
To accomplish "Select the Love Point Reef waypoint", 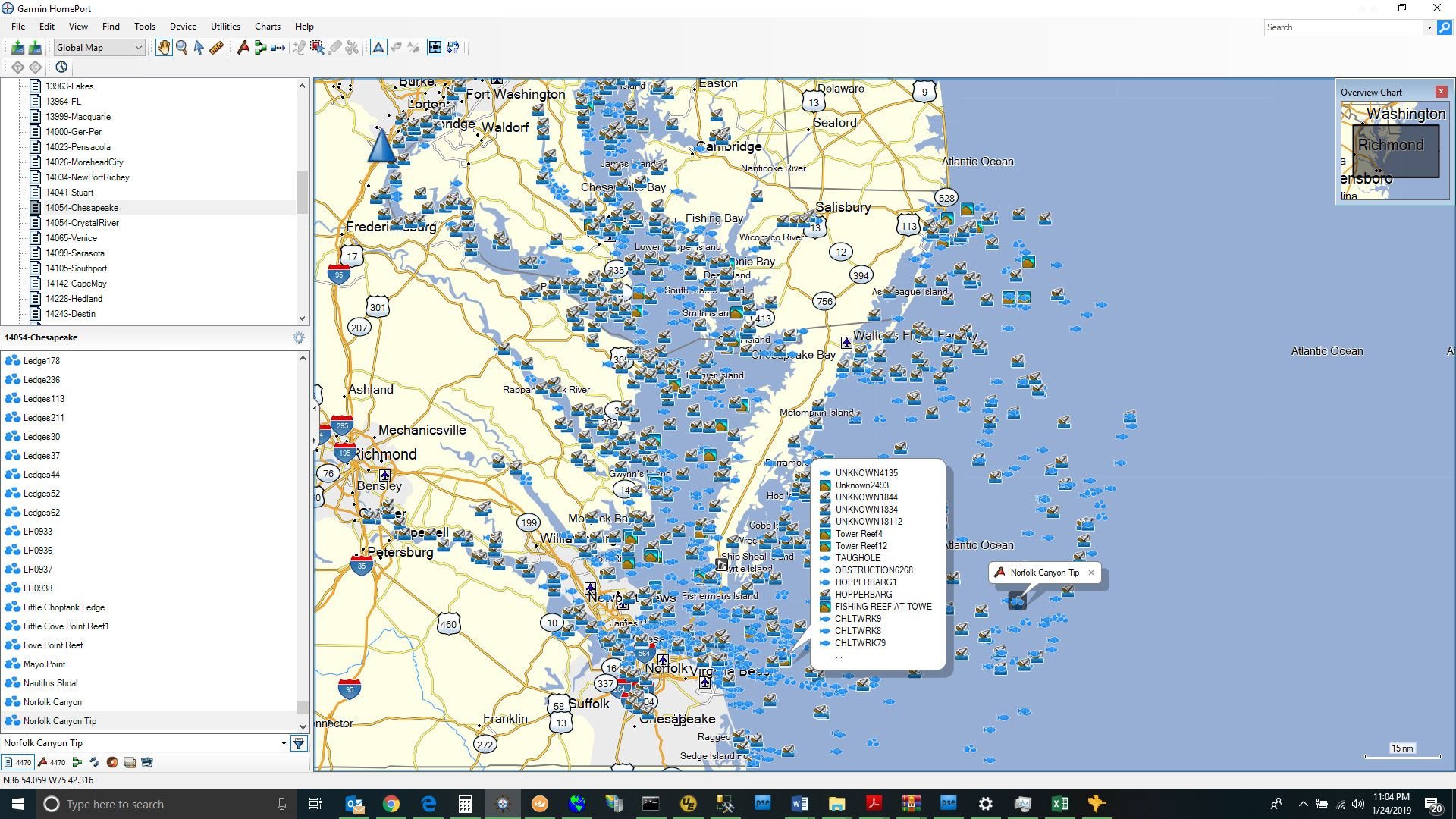I will point(53,645).
